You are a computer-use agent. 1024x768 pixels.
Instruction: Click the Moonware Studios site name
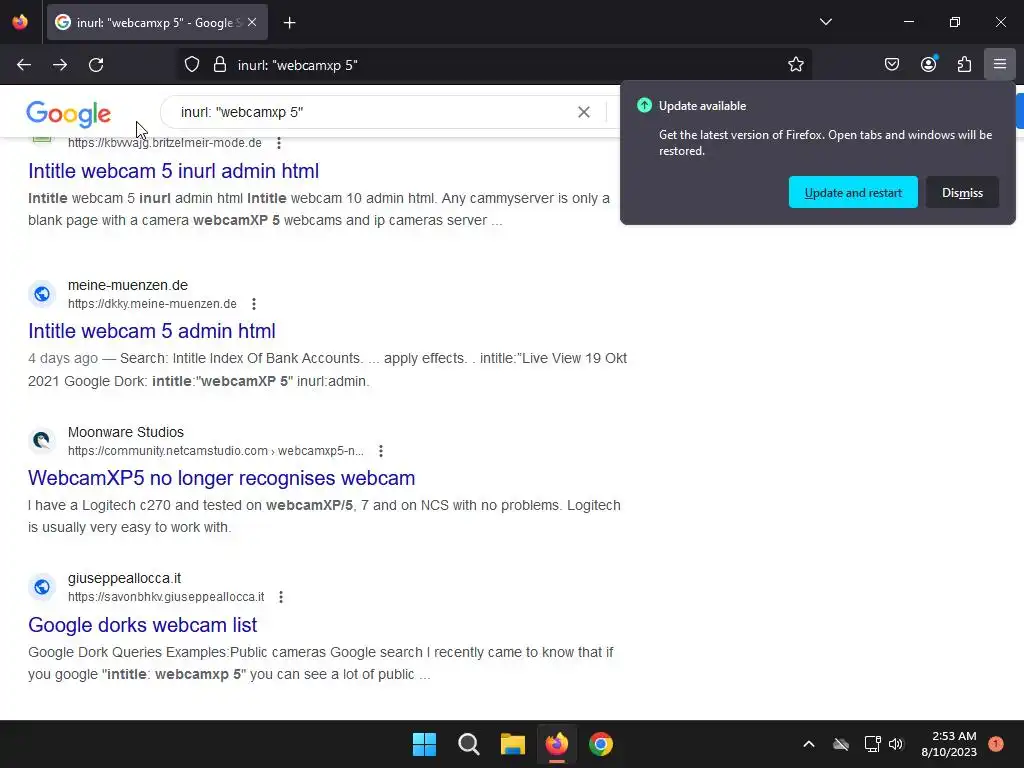126,432
